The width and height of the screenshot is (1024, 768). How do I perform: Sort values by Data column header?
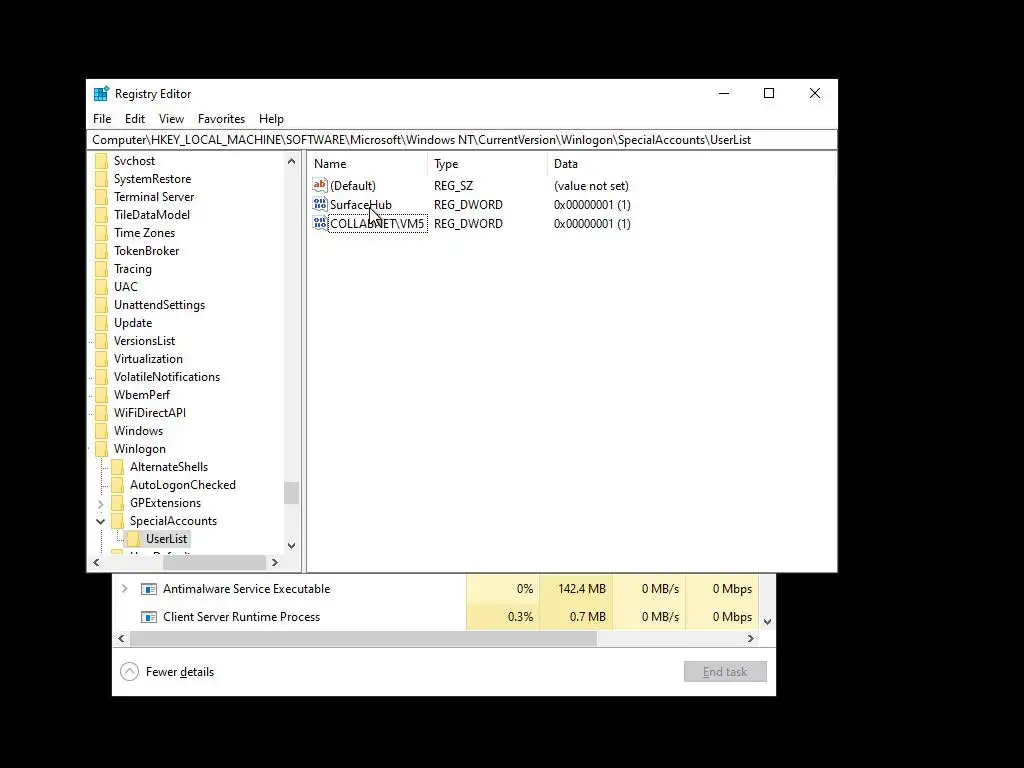point(691,164)
